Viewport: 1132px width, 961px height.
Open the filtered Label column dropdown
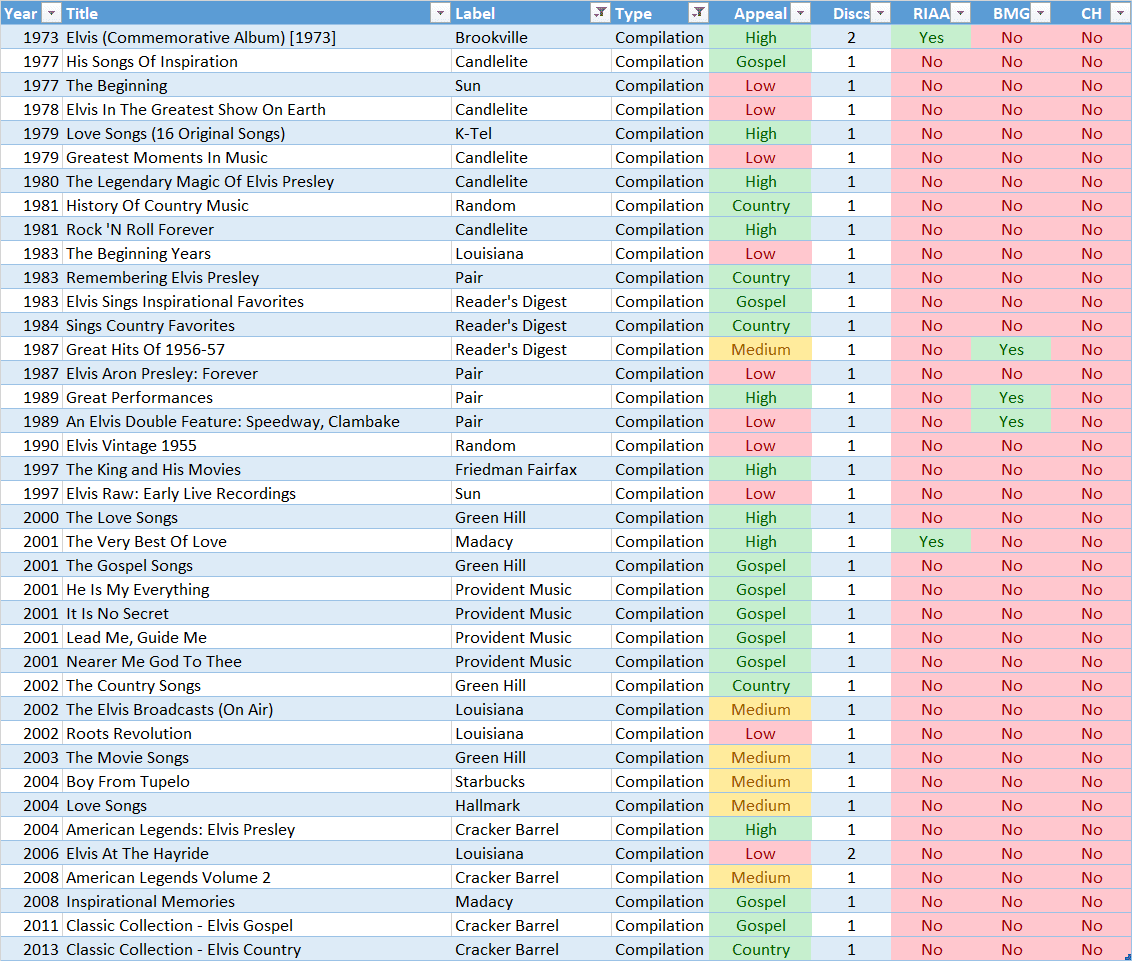600,13
